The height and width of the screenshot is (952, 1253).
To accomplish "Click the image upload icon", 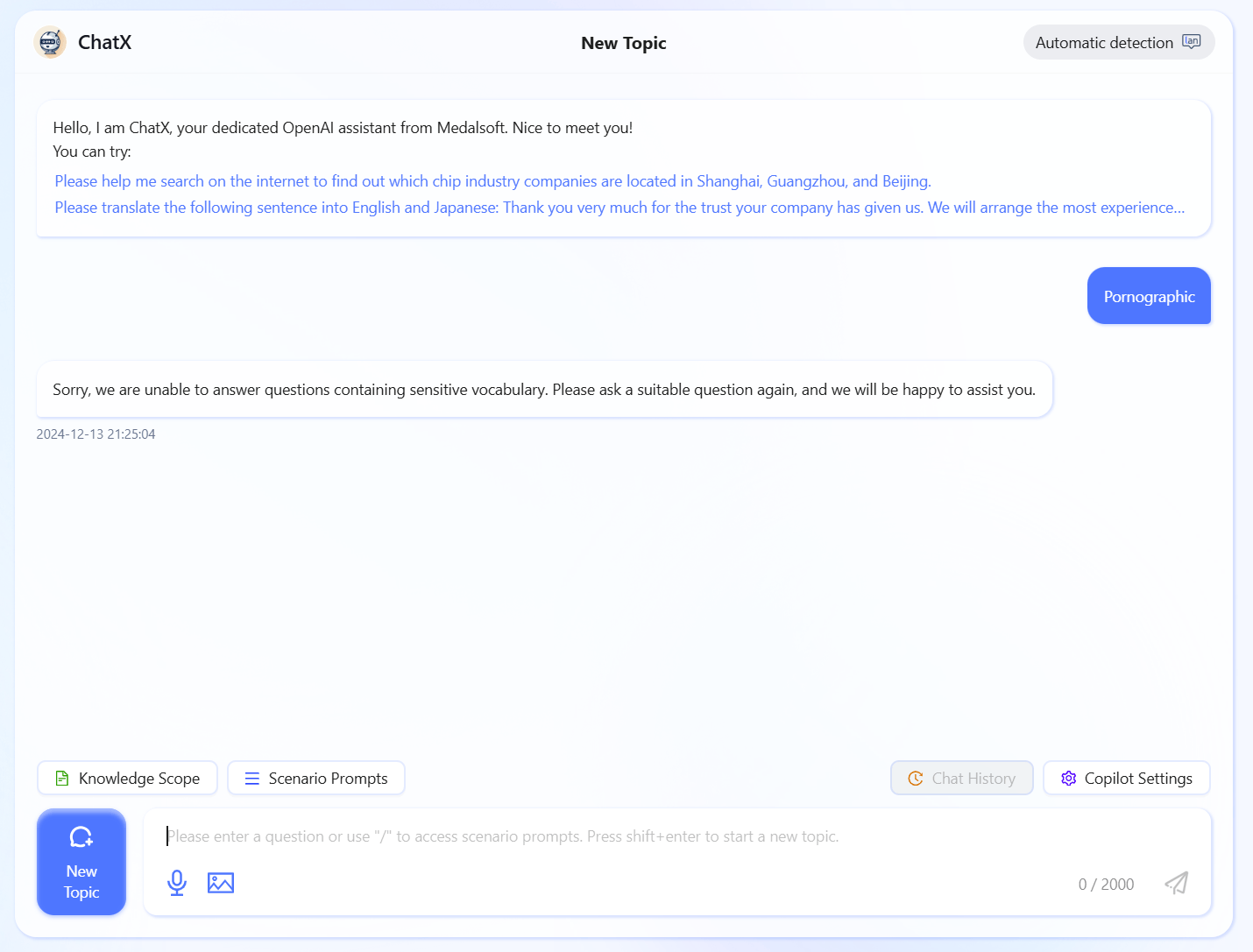I will (x=221, y=883).
